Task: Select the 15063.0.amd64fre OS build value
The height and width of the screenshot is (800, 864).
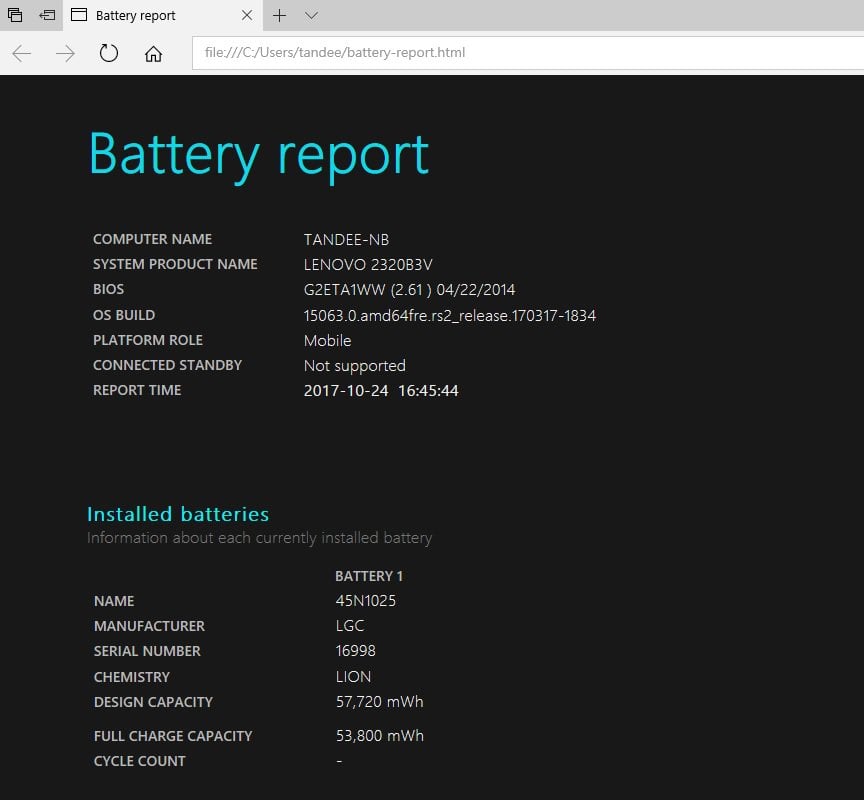Action: [450, 316]
